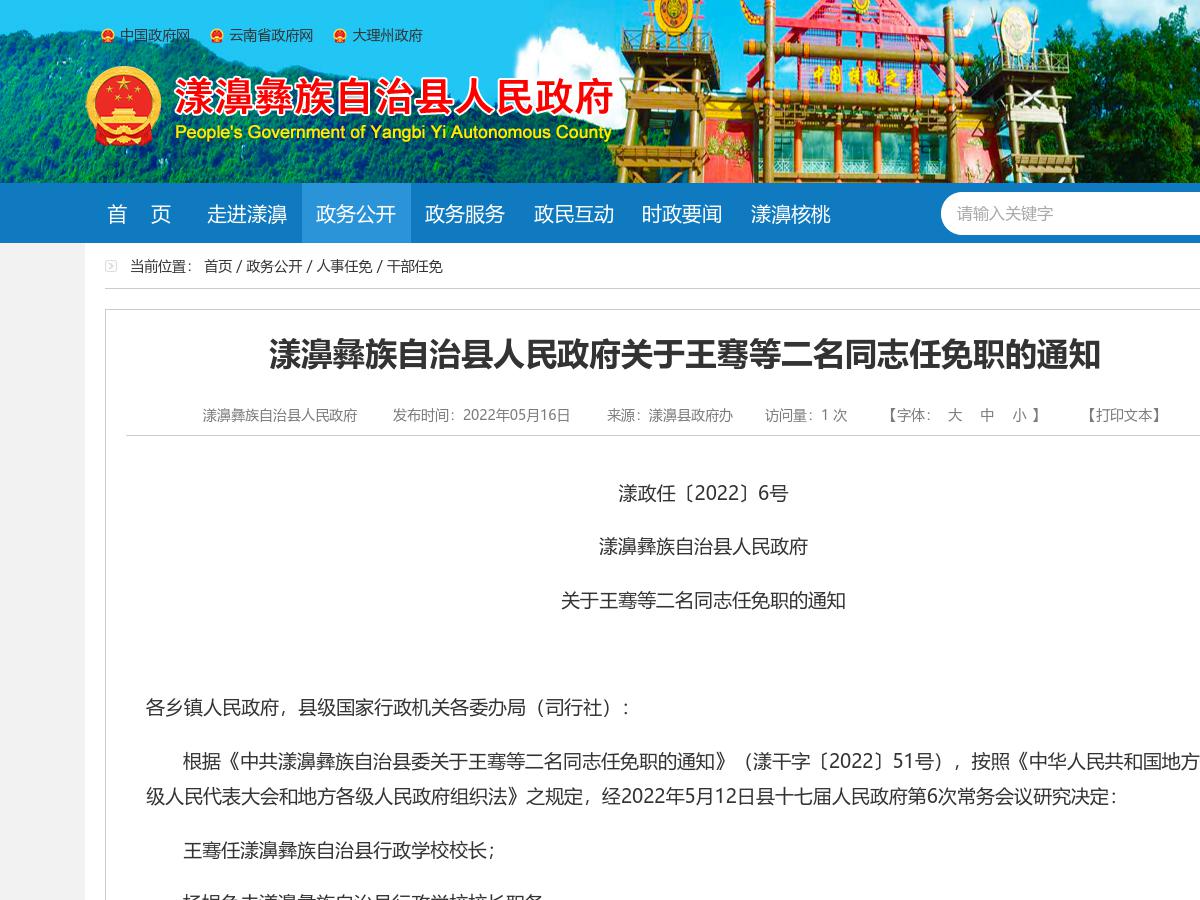Click the large national emblem logo
The image size is (1200, 900).
click(124, 106)
